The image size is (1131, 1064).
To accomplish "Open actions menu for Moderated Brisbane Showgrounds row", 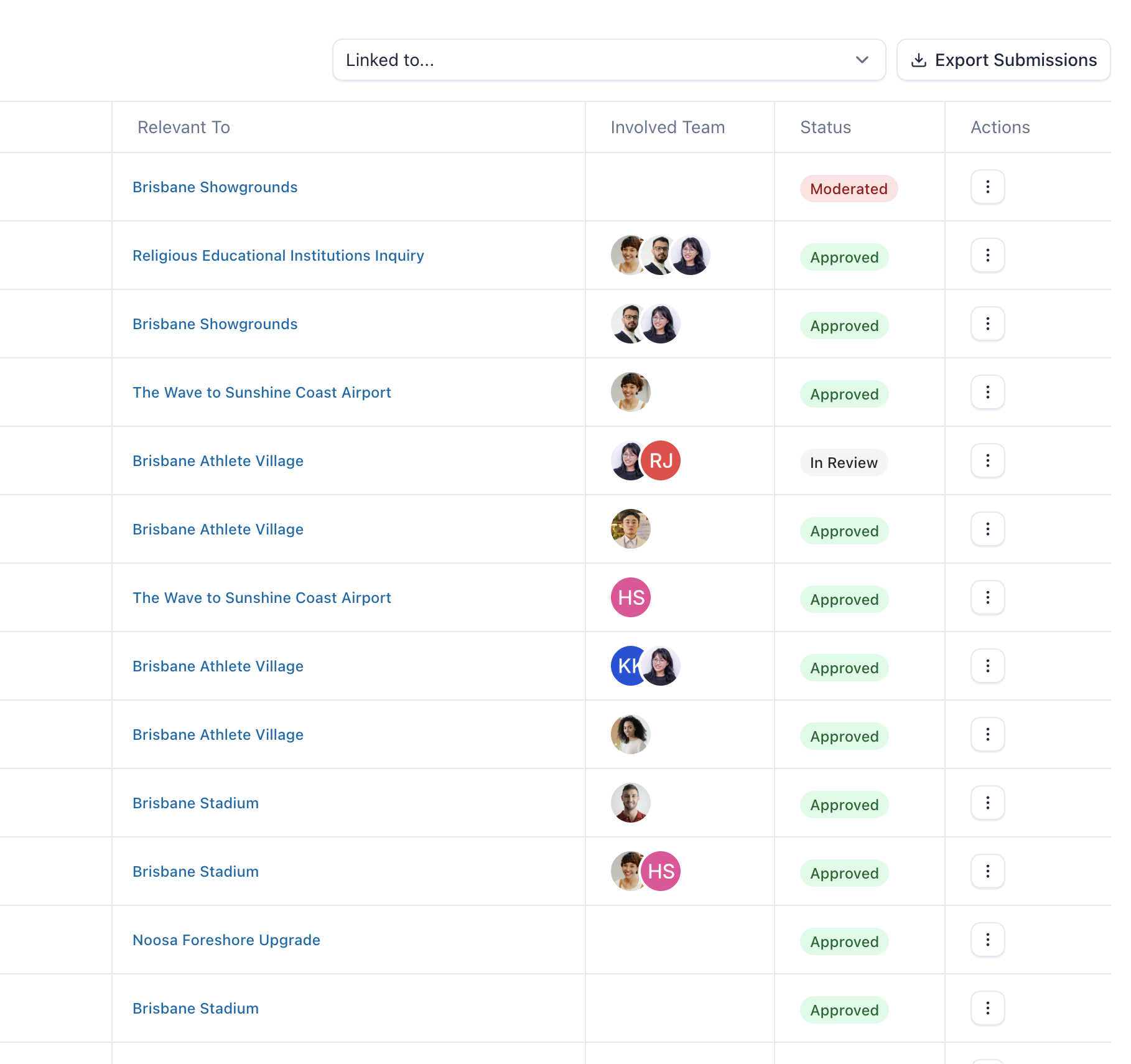I will tap(987, 187).
